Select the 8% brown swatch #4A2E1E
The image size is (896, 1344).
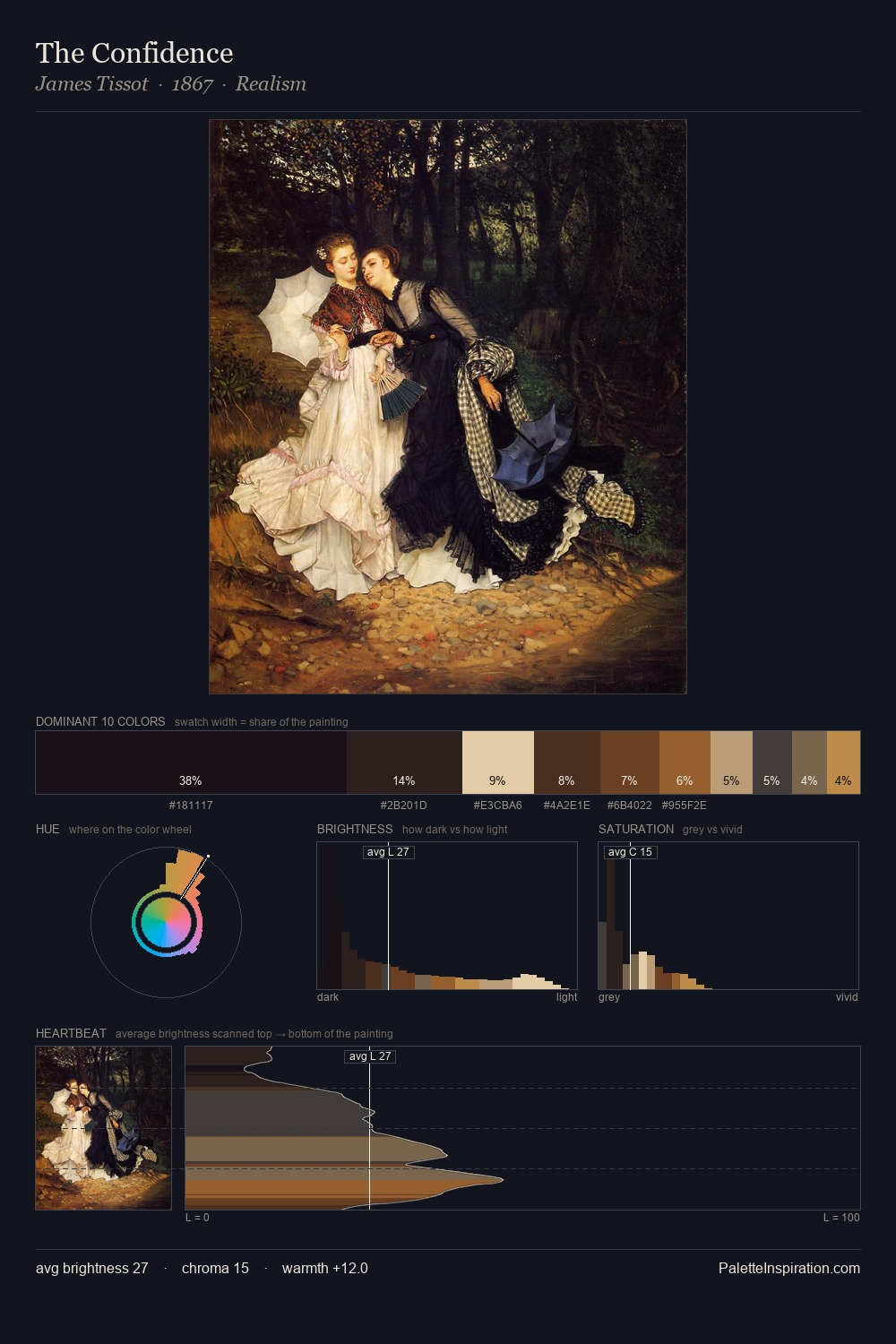point(567,762)
